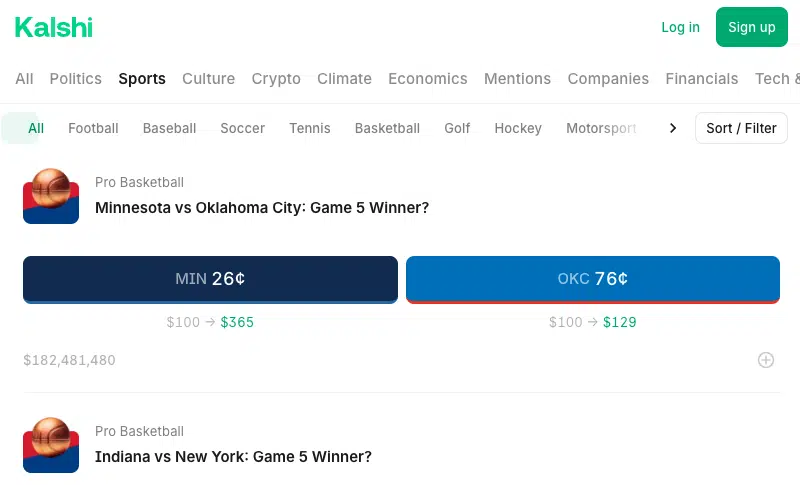Open the Log in link
This screenshot has height=485, width=800.
[x=680, y=27]
